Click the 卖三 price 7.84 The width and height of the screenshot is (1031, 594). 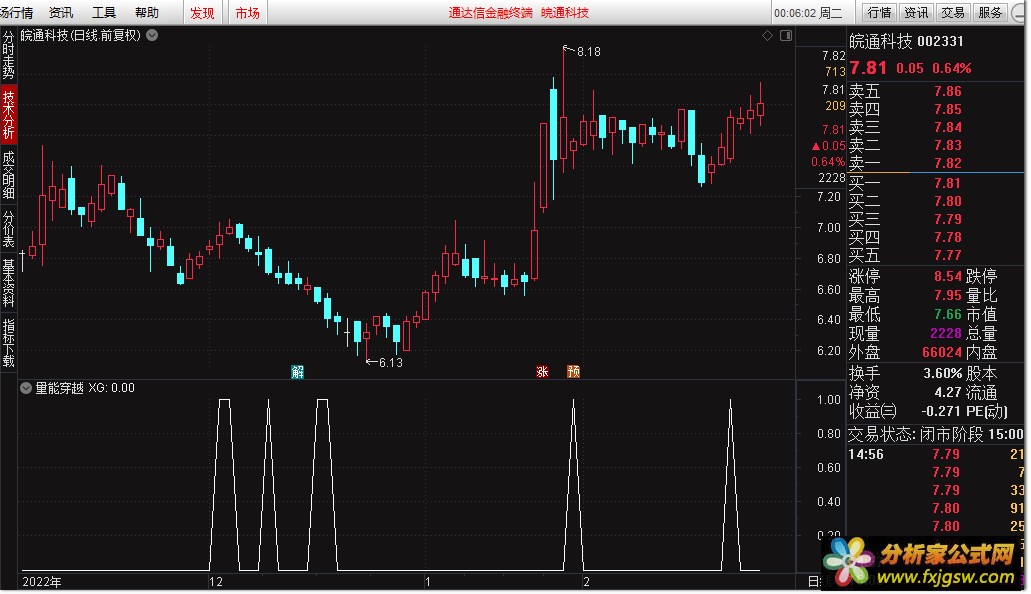coord(947,127)
